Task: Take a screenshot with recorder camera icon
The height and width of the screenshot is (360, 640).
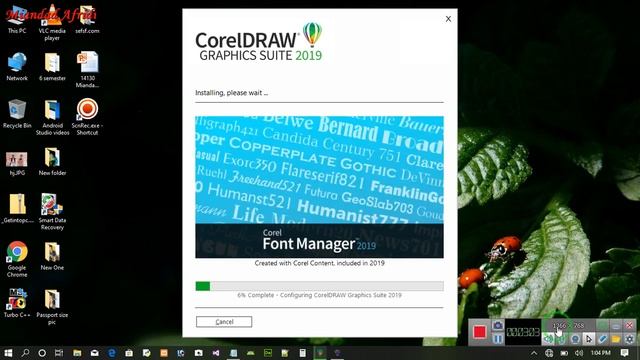Action: pos(498,325)
